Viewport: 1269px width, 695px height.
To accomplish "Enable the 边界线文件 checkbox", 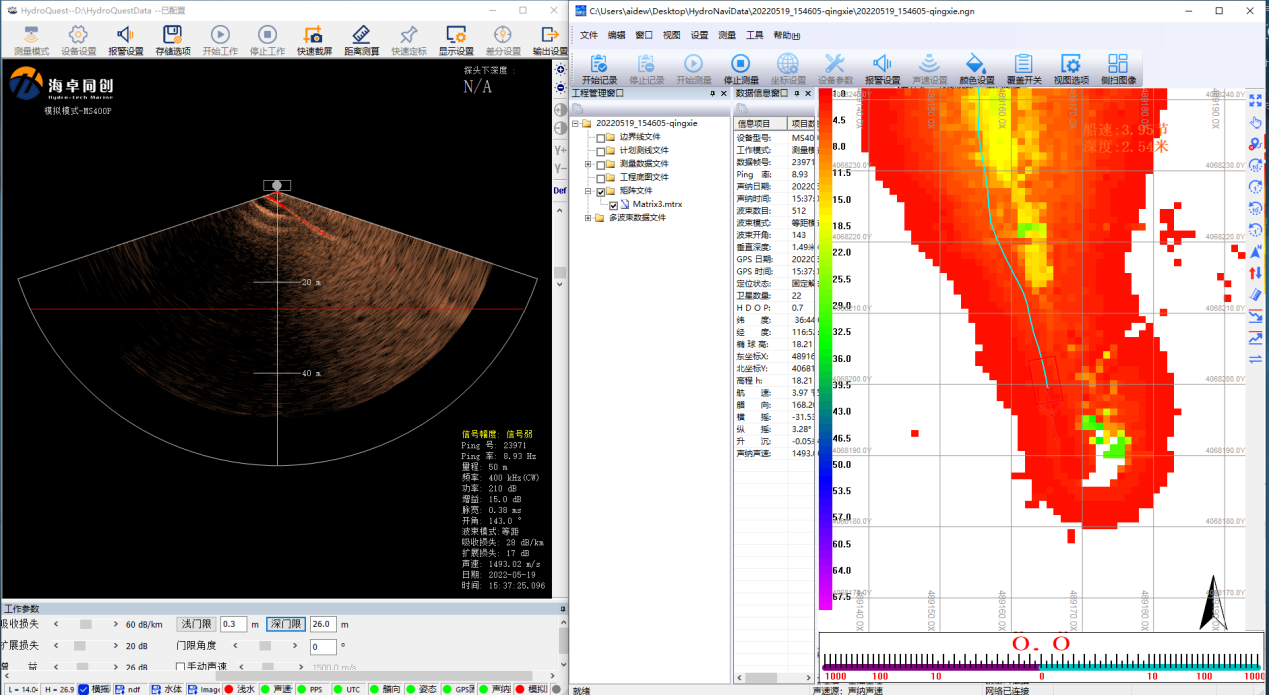I will coord(598,137).
